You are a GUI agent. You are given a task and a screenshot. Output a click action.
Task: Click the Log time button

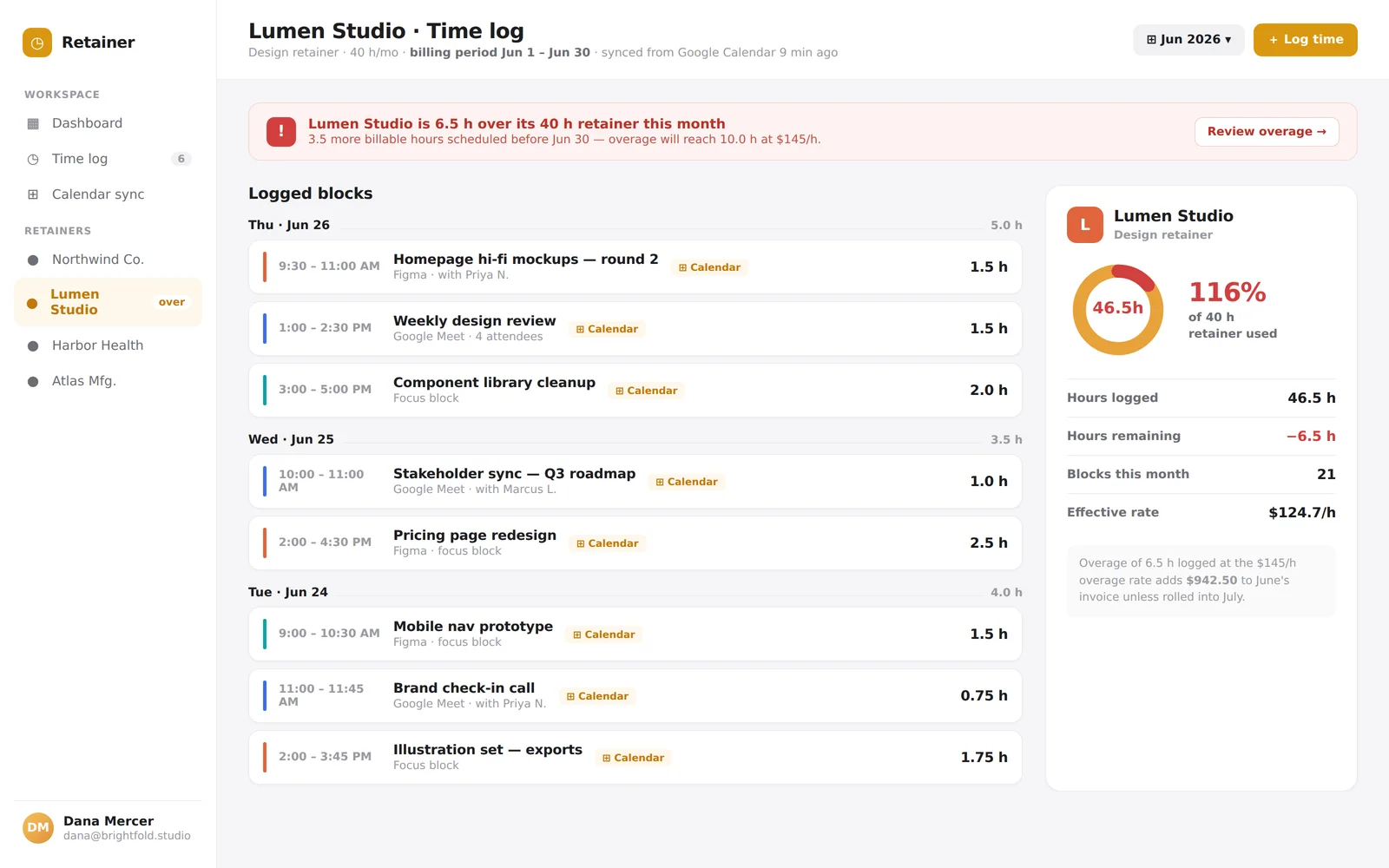tap(1305, 40)
